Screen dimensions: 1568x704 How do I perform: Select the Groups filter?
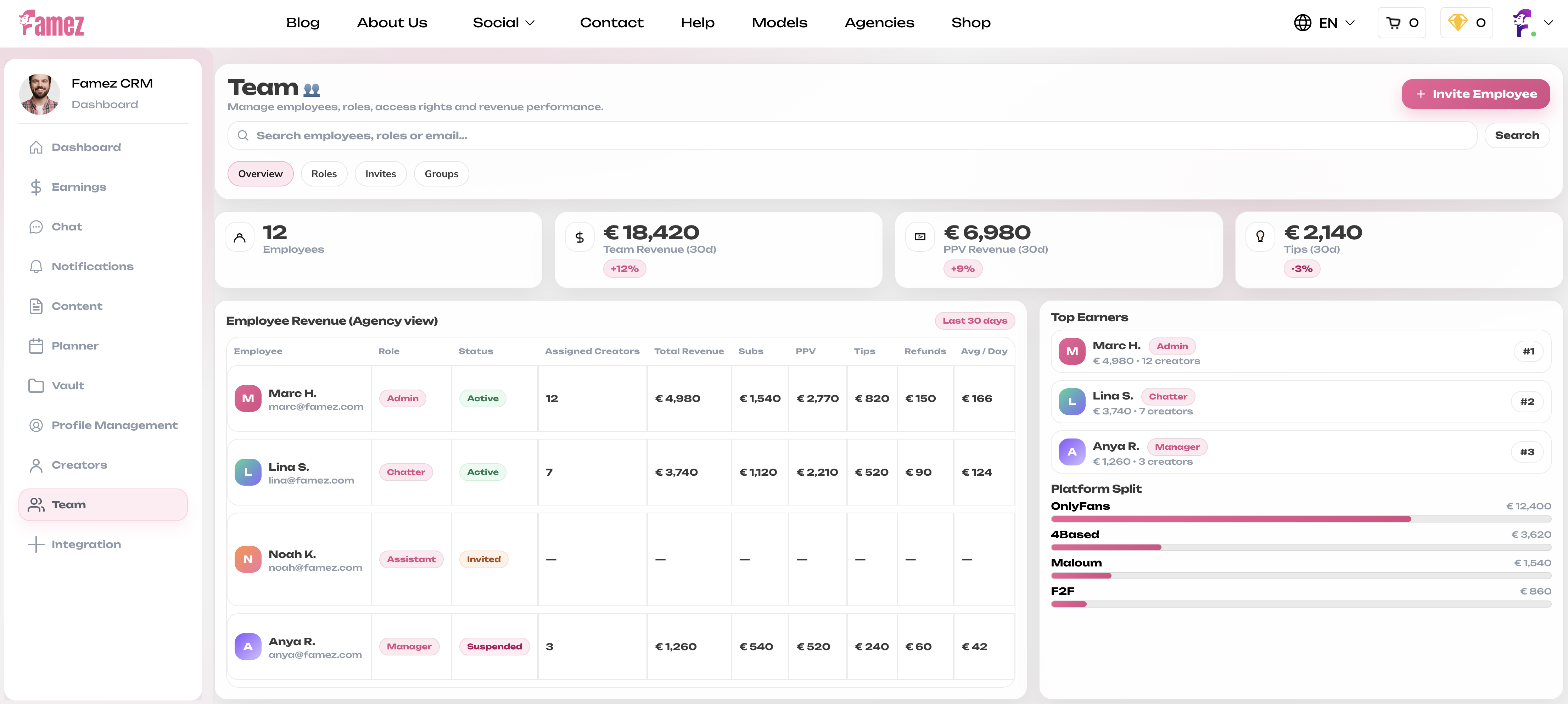(x=441, y=174)
